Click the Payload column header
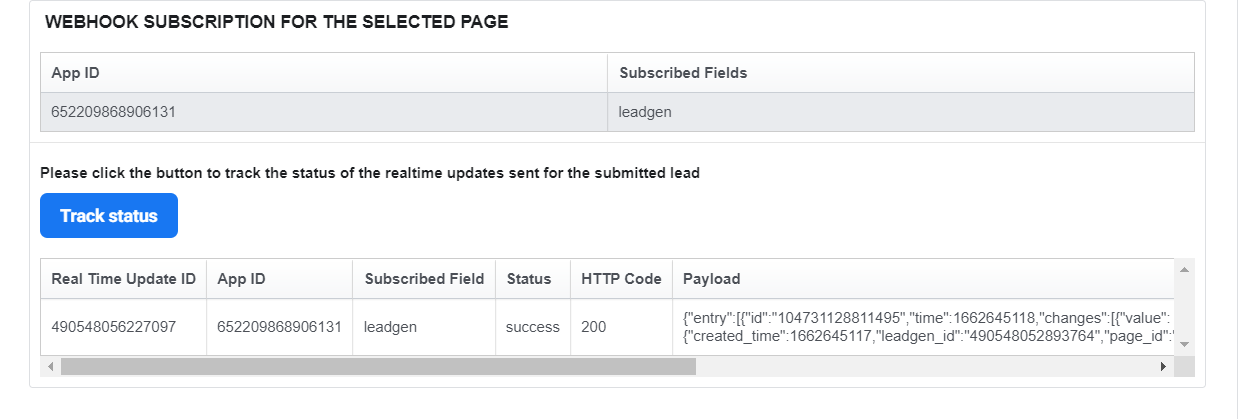Image resolution: width=1238 pixels, height=419 pixels. pyautogui.click(x=923, y=279)
